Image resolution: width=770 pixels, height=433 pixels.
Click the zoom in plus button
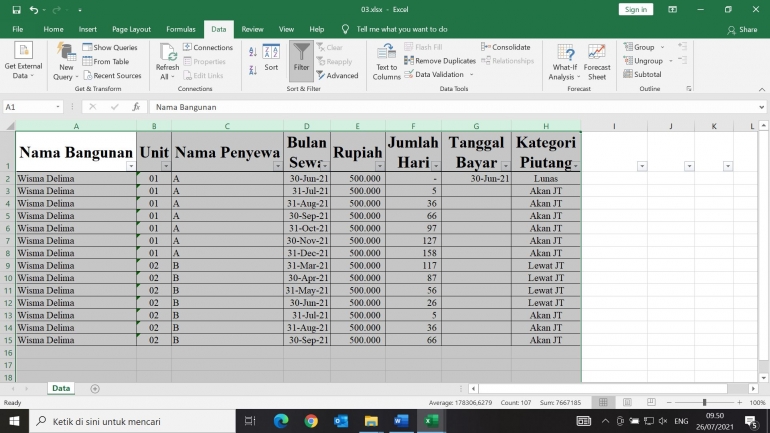click(x=740, y=402)
